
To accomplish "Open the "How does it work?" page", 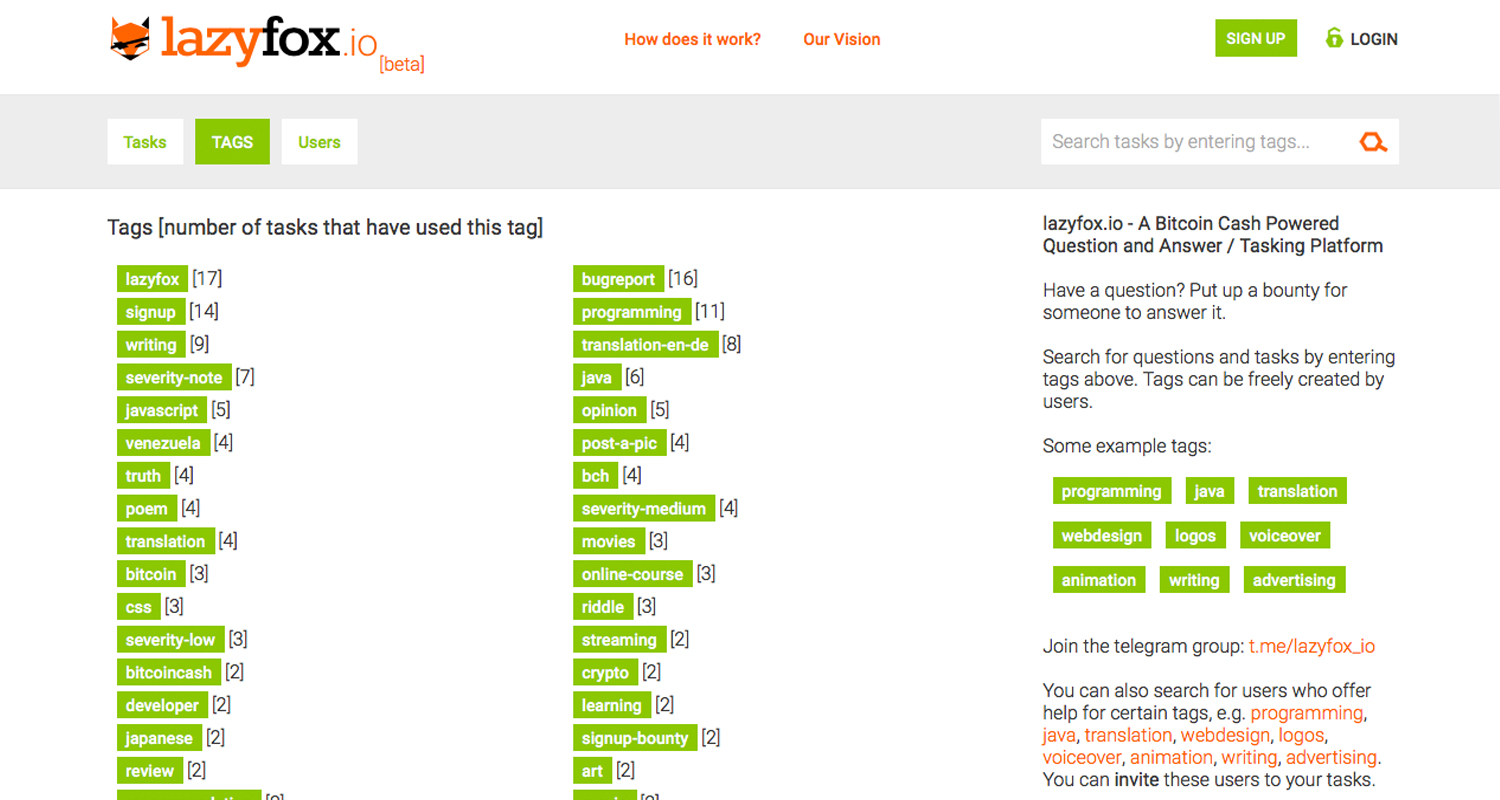I will (x=692, y=39).
